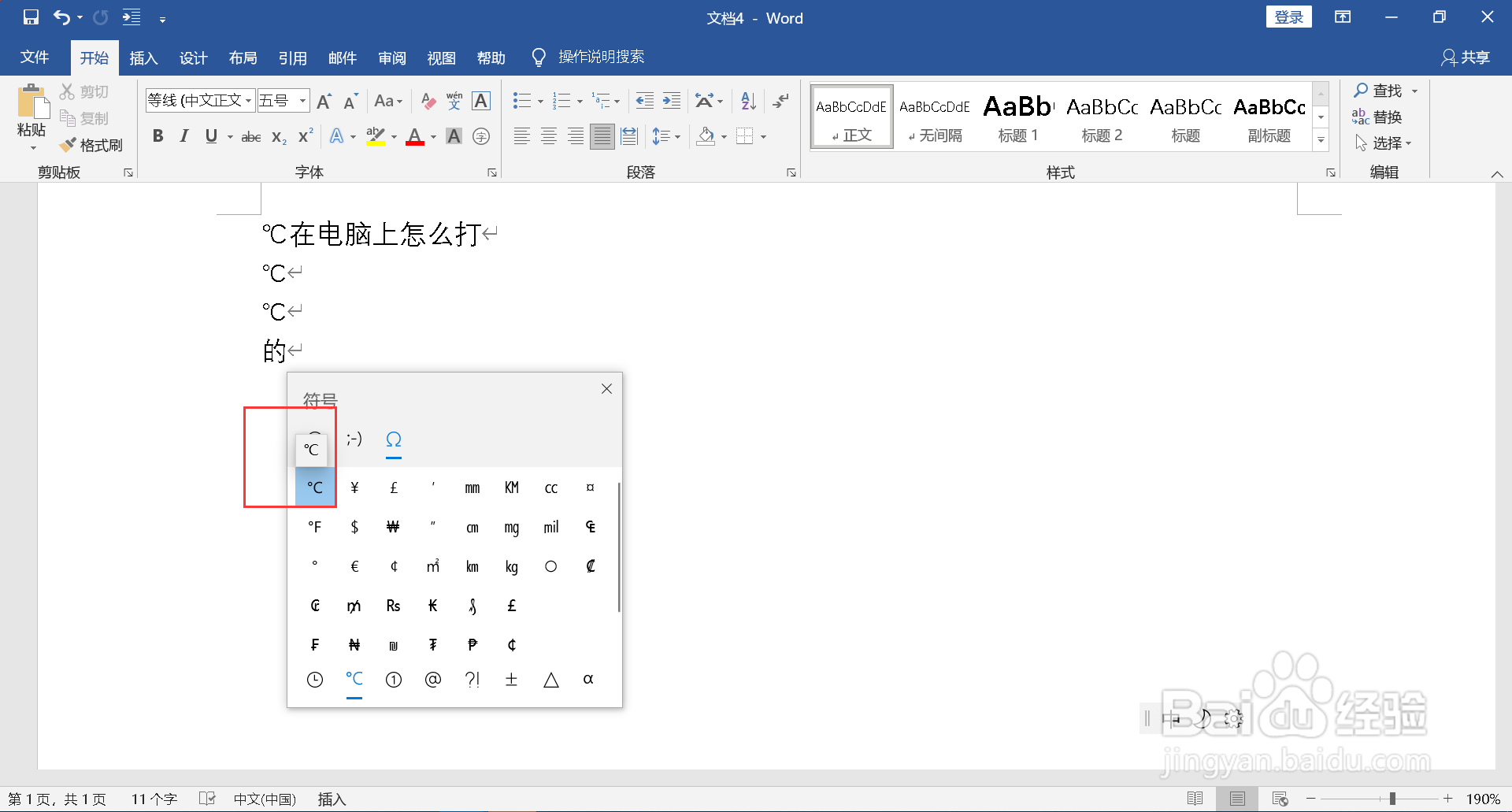The width and height of the screenshot is (1512, 812).
Task: Click the 中文(中国) language indicator
Action: [265, 799]
